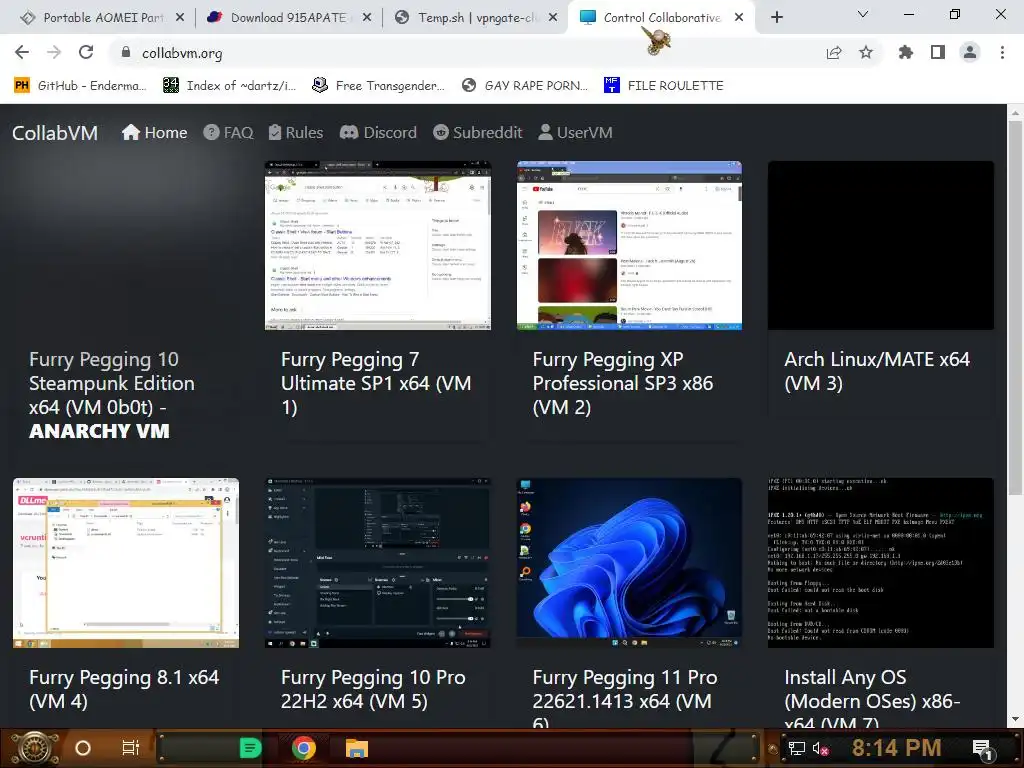Close the Control Collaborative tab
This screenshot has width=1024, height=768.
[x=739, y=18]
